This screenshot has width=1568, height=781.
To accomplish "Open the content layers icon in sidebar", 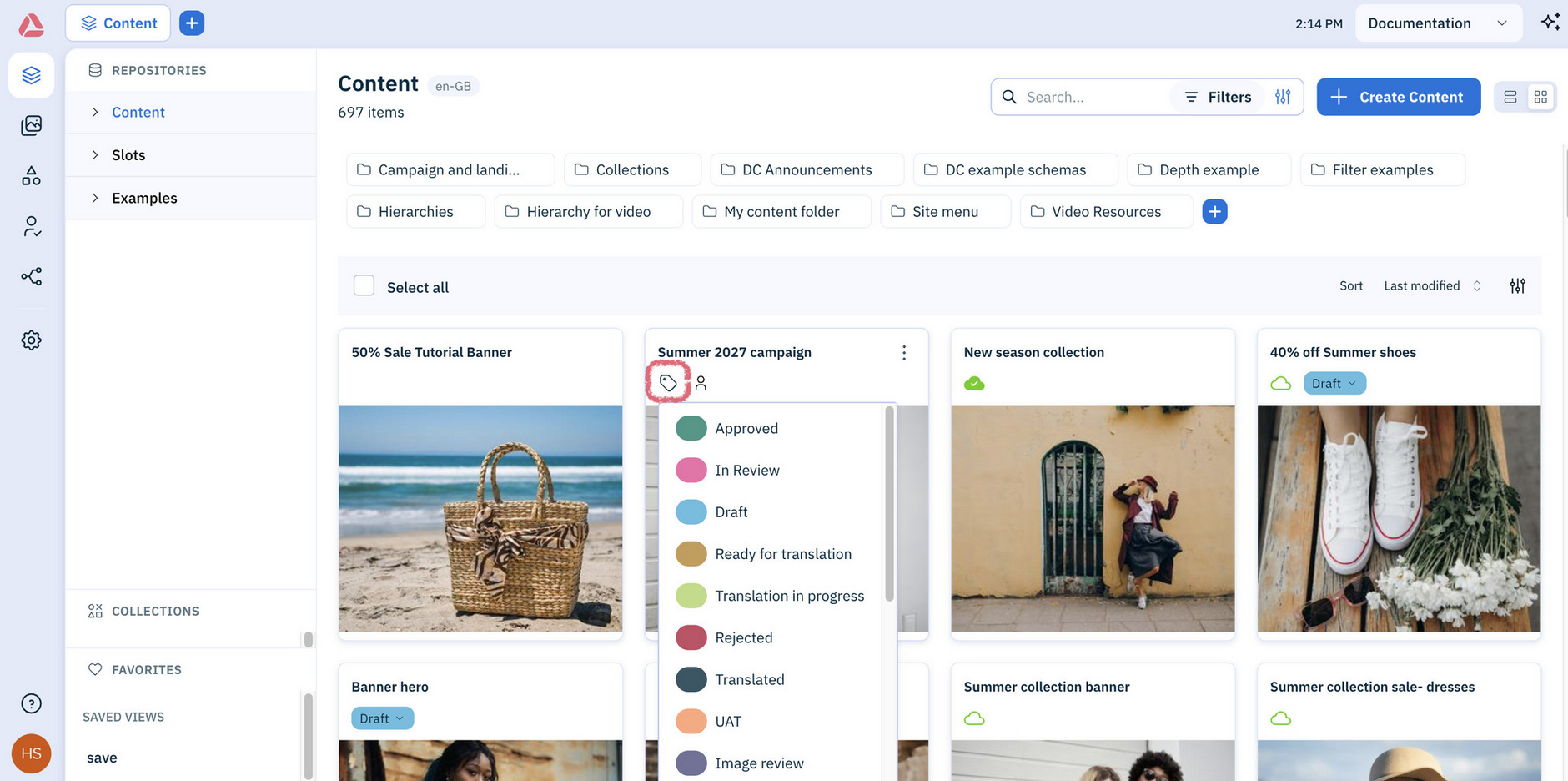I will tap(32, 75).
